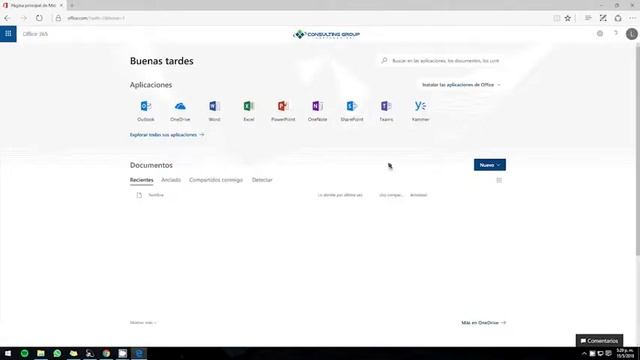Show site security lock info
The image size is (640, 360).
click(58, 18)
